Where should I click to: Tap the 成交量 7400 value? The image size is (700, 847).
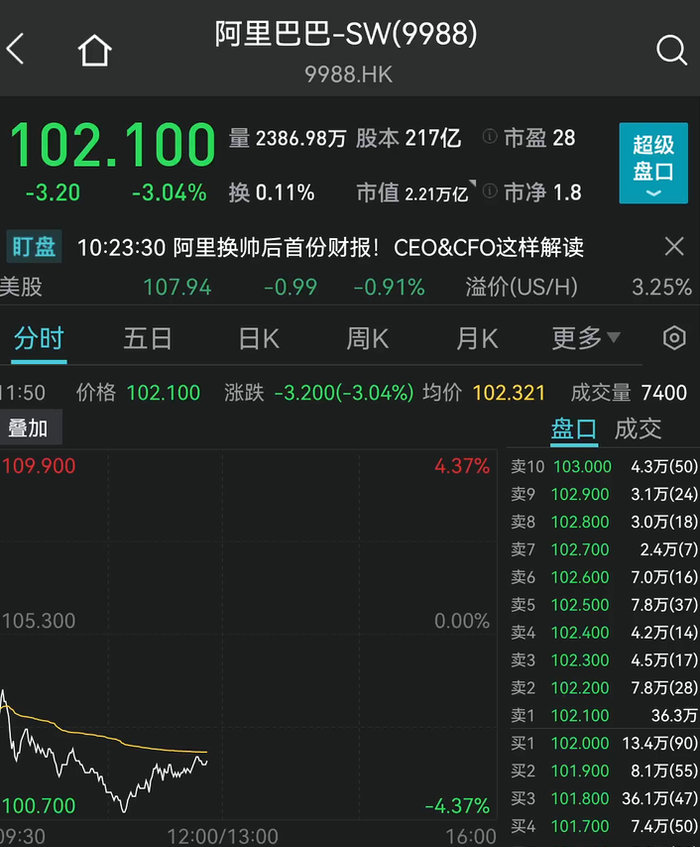tap(664, 393)
